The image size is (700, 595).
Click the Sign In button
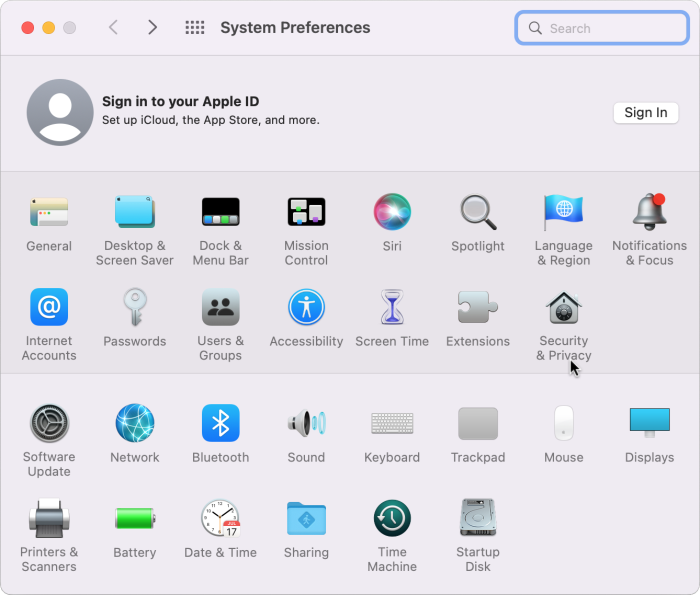(646, 113)
